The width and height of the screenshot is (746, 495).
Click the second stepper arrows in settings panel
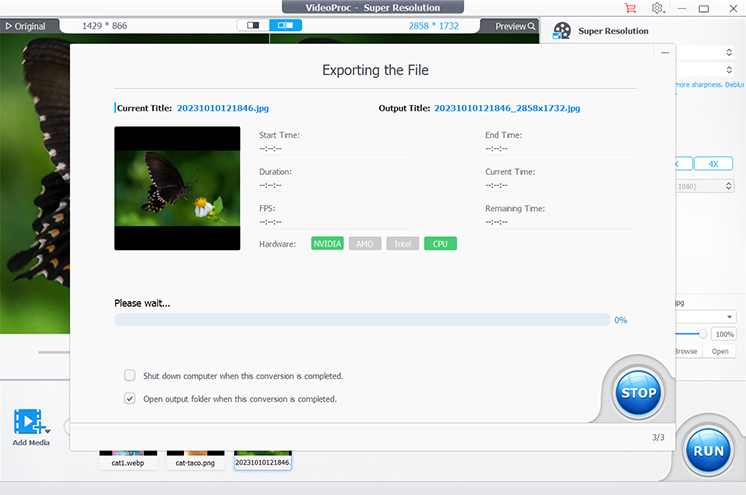[728, 70]
